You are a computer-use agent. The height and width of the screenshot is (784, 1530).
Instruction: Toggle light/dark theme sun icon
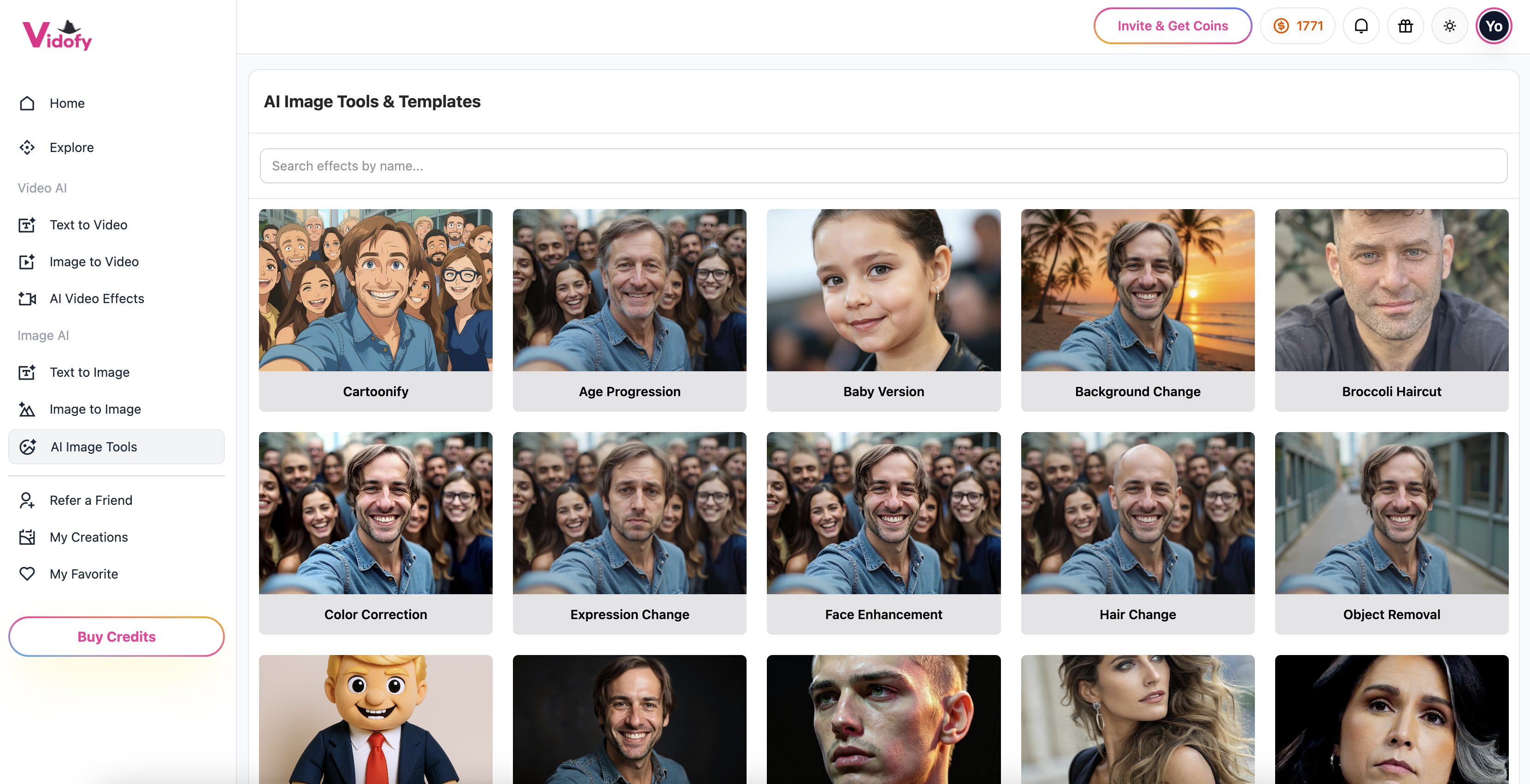[1449, 26]
